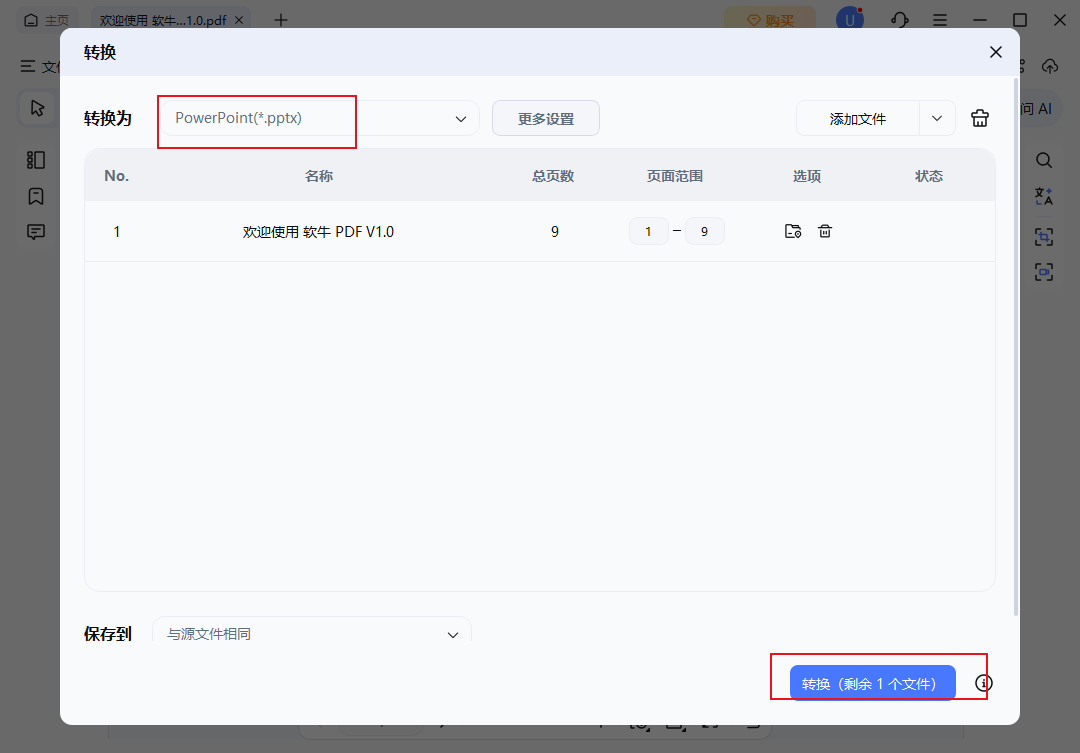Open the translate icon in right sidebar
Image resolution: width=1080 pixels, height=753 pixels.
[1044, 196]
